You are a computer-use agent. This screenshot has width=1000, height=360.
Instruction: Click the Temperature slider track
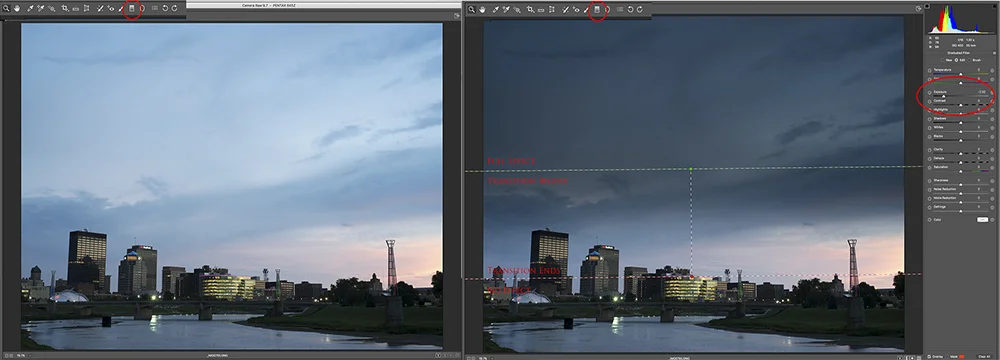(960, 73)
